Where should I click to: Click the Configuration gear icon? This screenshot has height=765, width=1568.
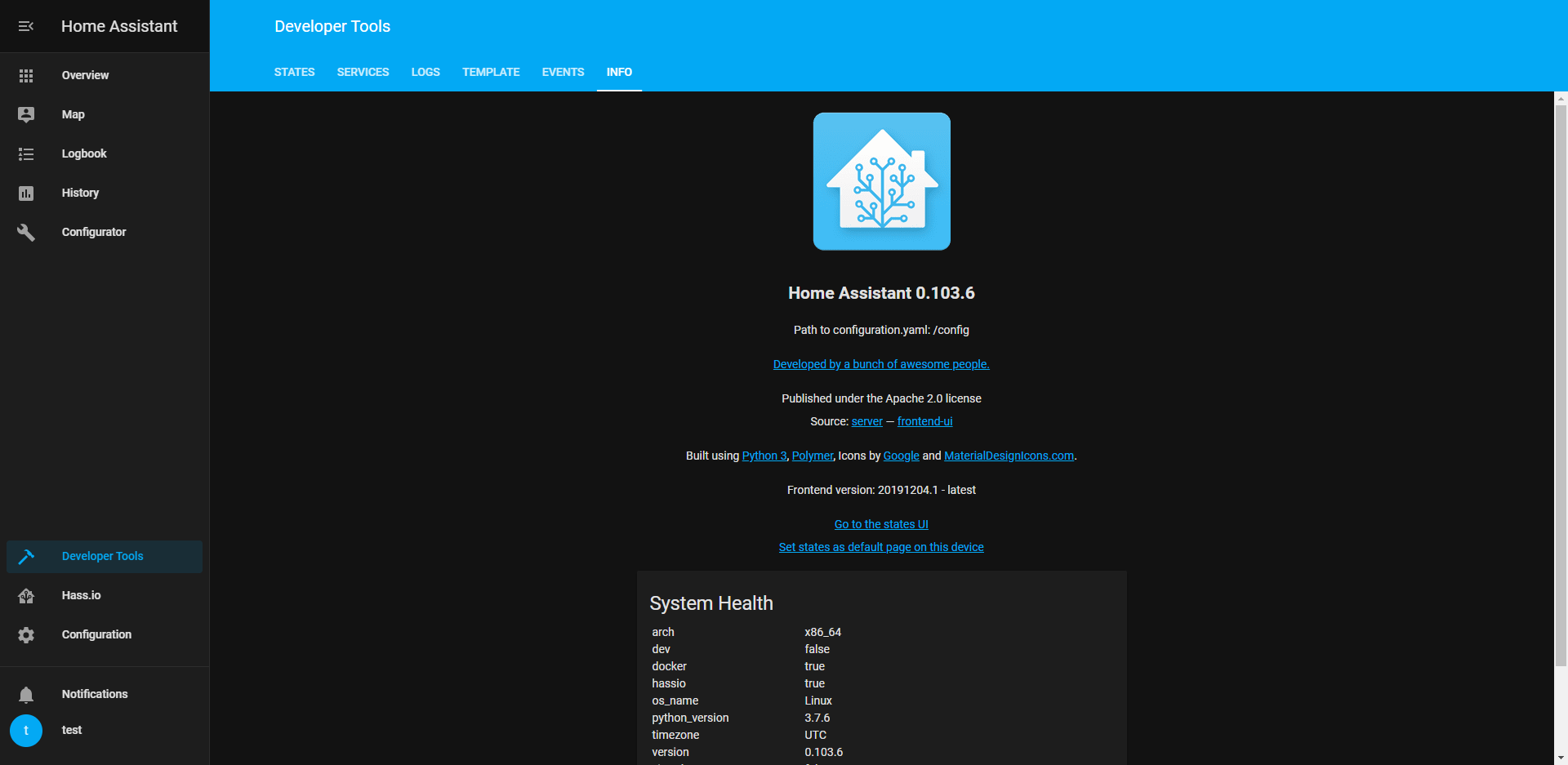(26, 634)
